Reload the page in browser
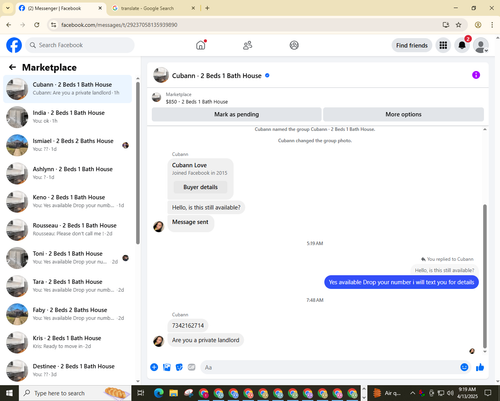 37,25
